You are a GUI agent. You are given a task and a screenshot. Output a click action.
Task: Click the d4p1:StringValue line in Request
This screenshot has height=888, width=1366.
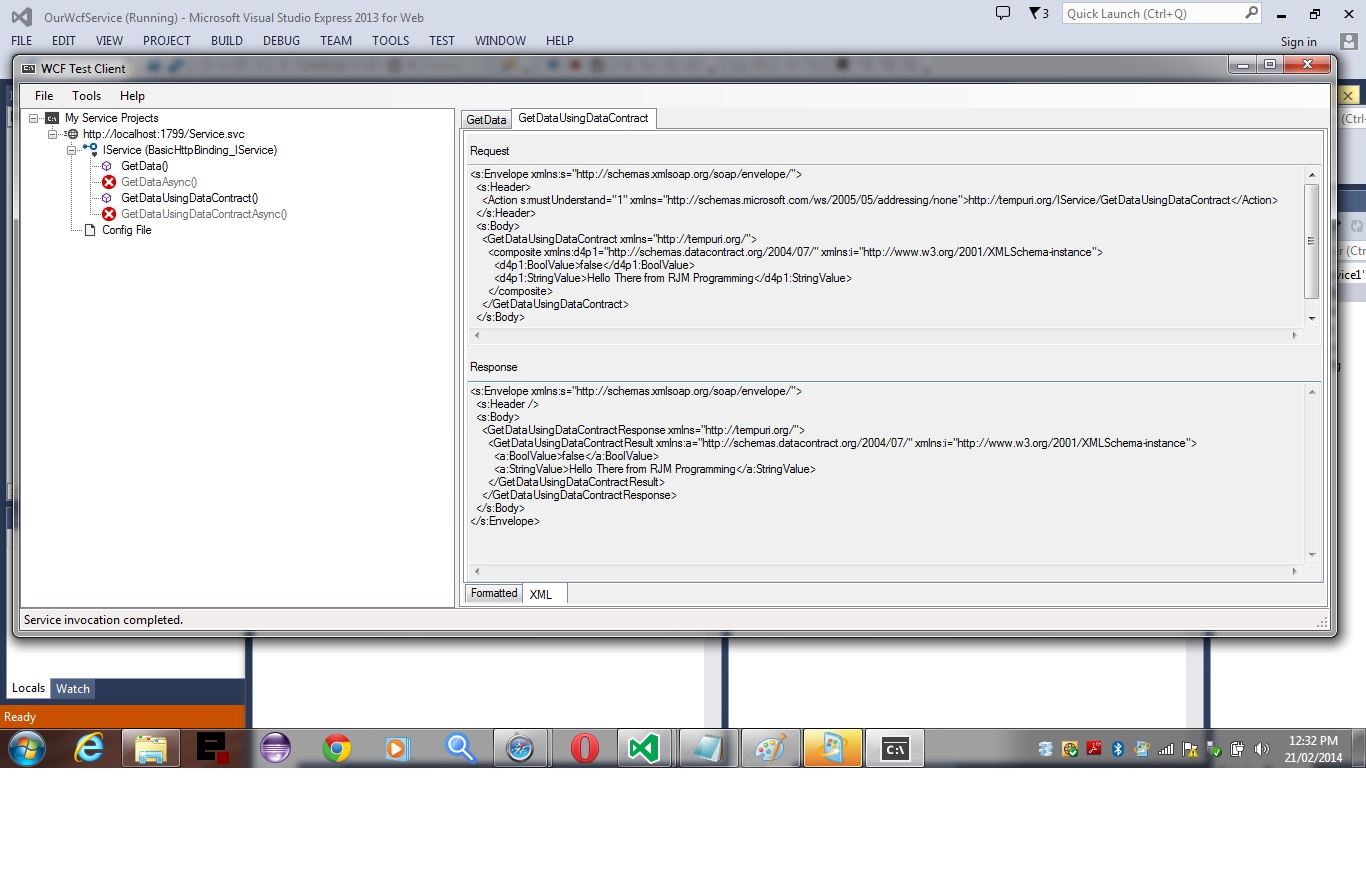click(672, 278)
